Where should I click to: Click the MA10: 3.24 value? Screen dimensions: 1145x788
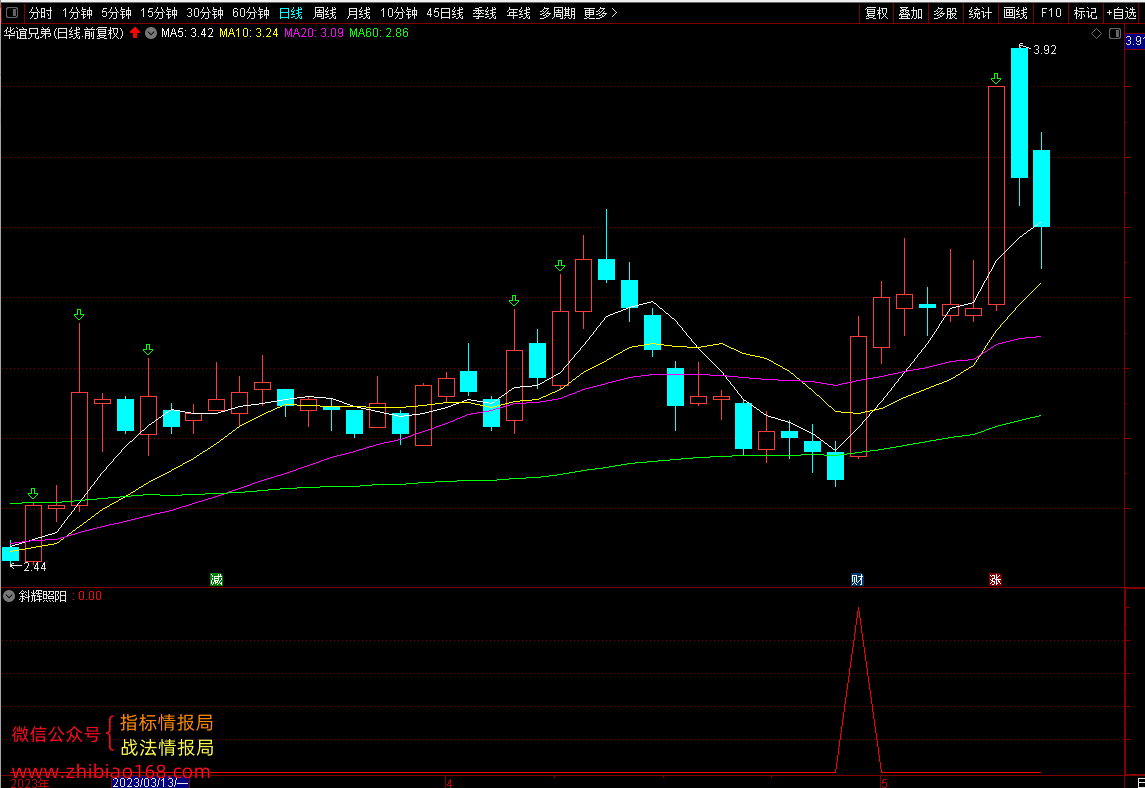tap(249, 33)
